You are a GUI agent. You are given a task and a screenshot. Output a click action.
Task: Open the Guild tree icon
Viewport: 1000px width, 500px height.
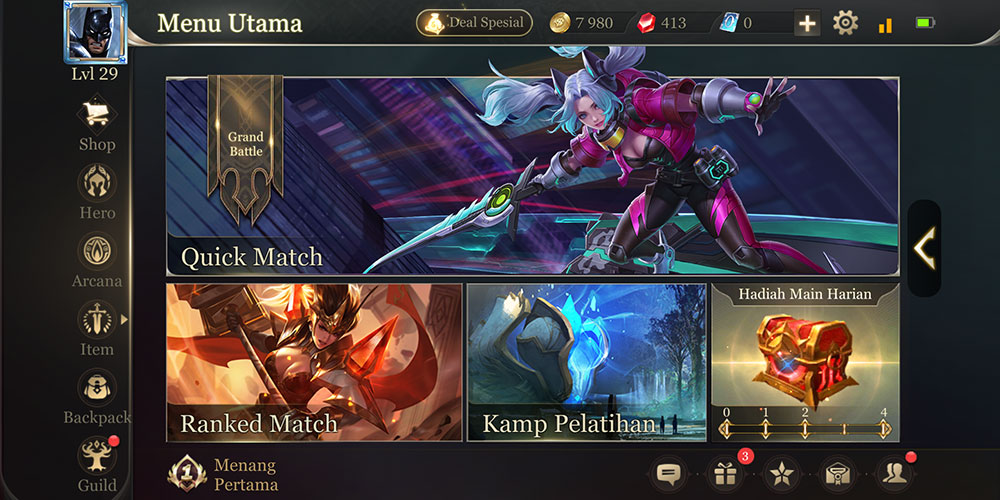tap(97, 455)
